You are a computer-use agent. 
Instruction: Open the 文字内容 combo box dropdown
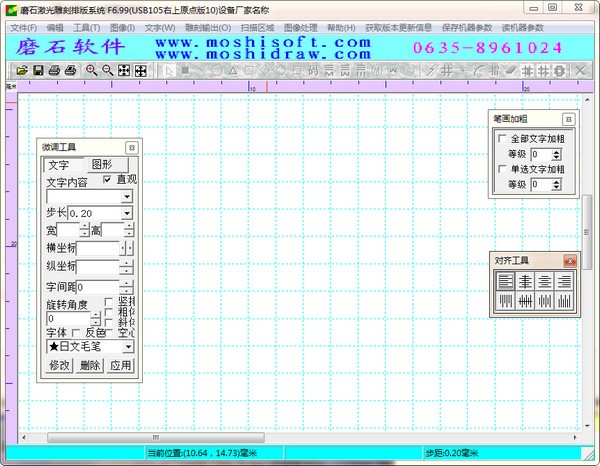(127, 197)
